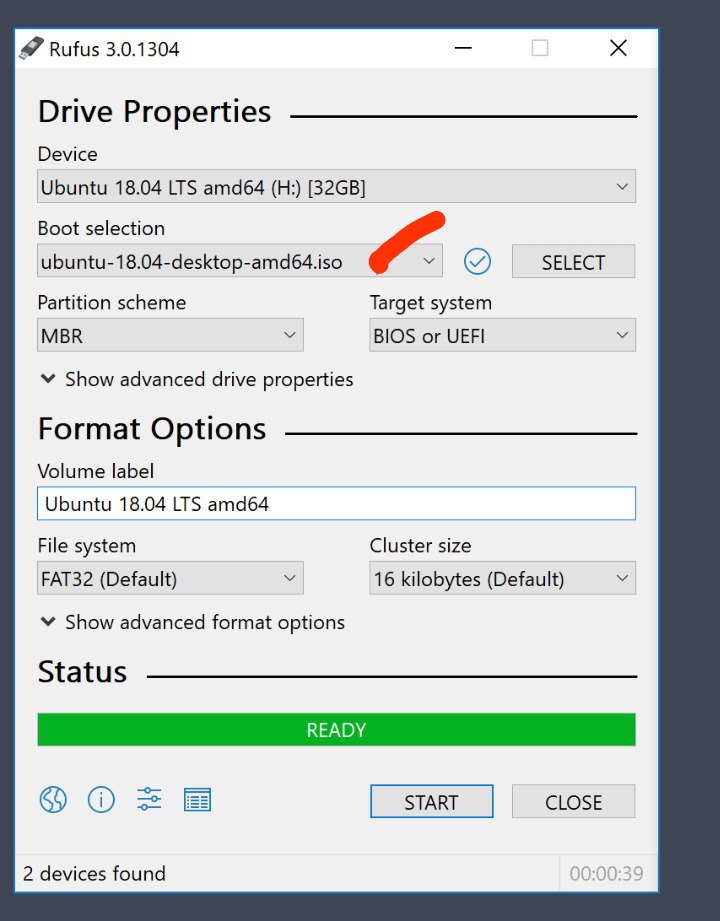Click the 00:00:39 elapsed timer
This screenshot has width=720, height=921.
click(x=606, y=873)
